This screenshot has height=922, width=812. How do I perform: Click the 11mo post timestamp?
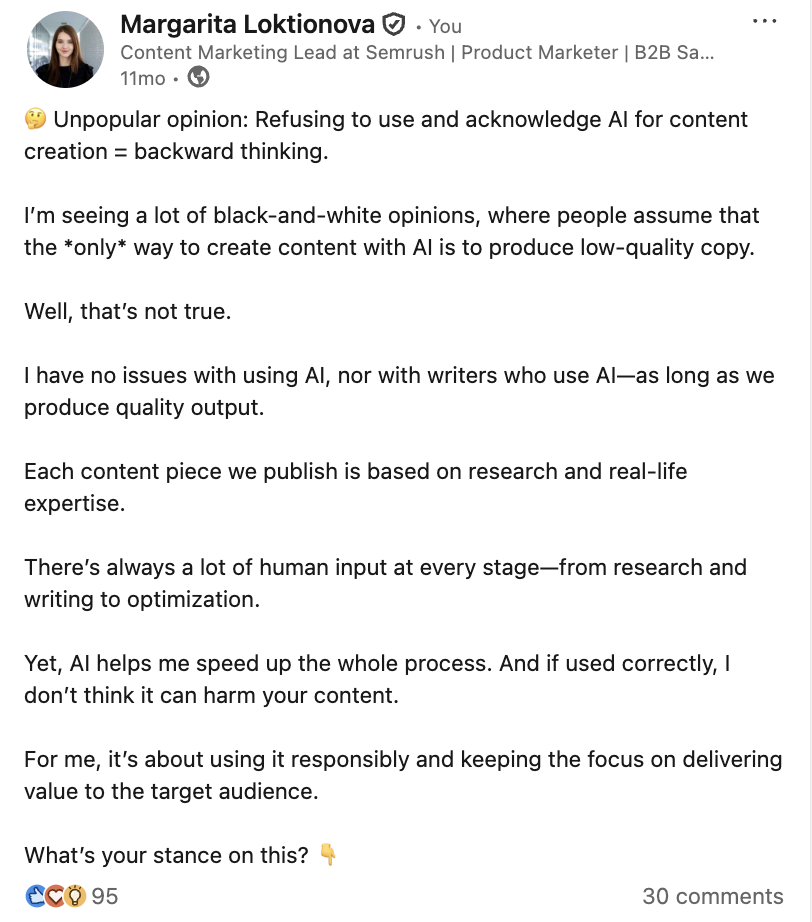coord(142,77)
